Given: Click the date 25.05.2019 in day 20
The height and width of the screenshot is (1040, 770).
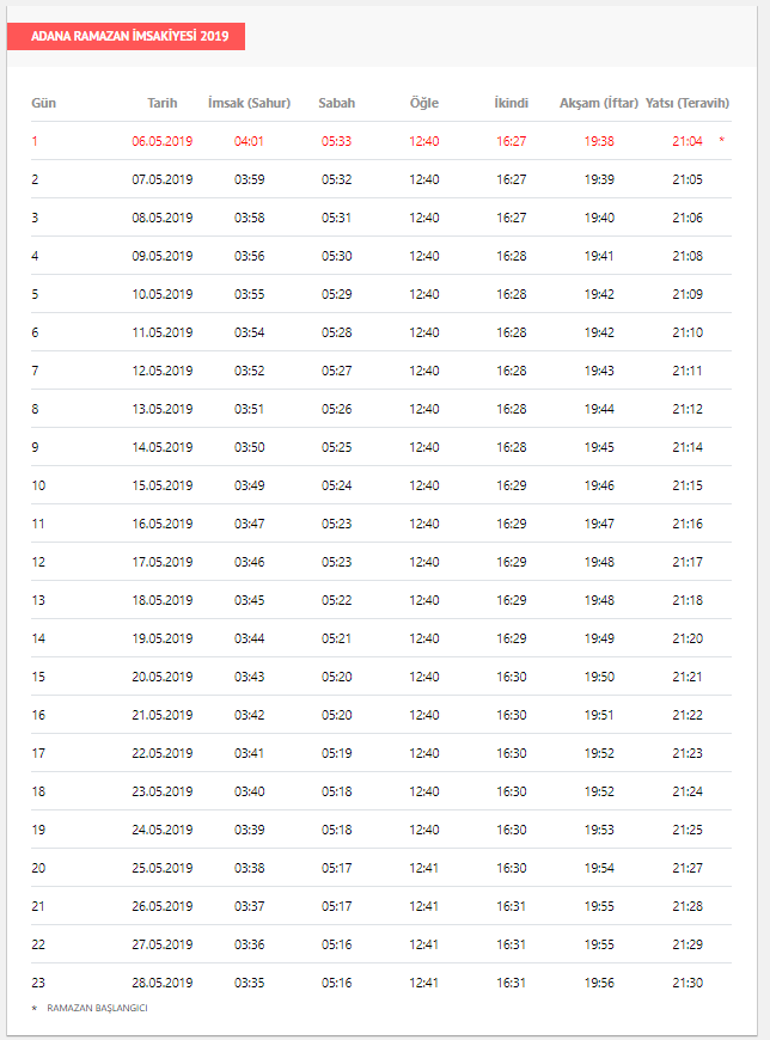Looking at the screenshot, I should pyautogui.click(x=162, y=868).
